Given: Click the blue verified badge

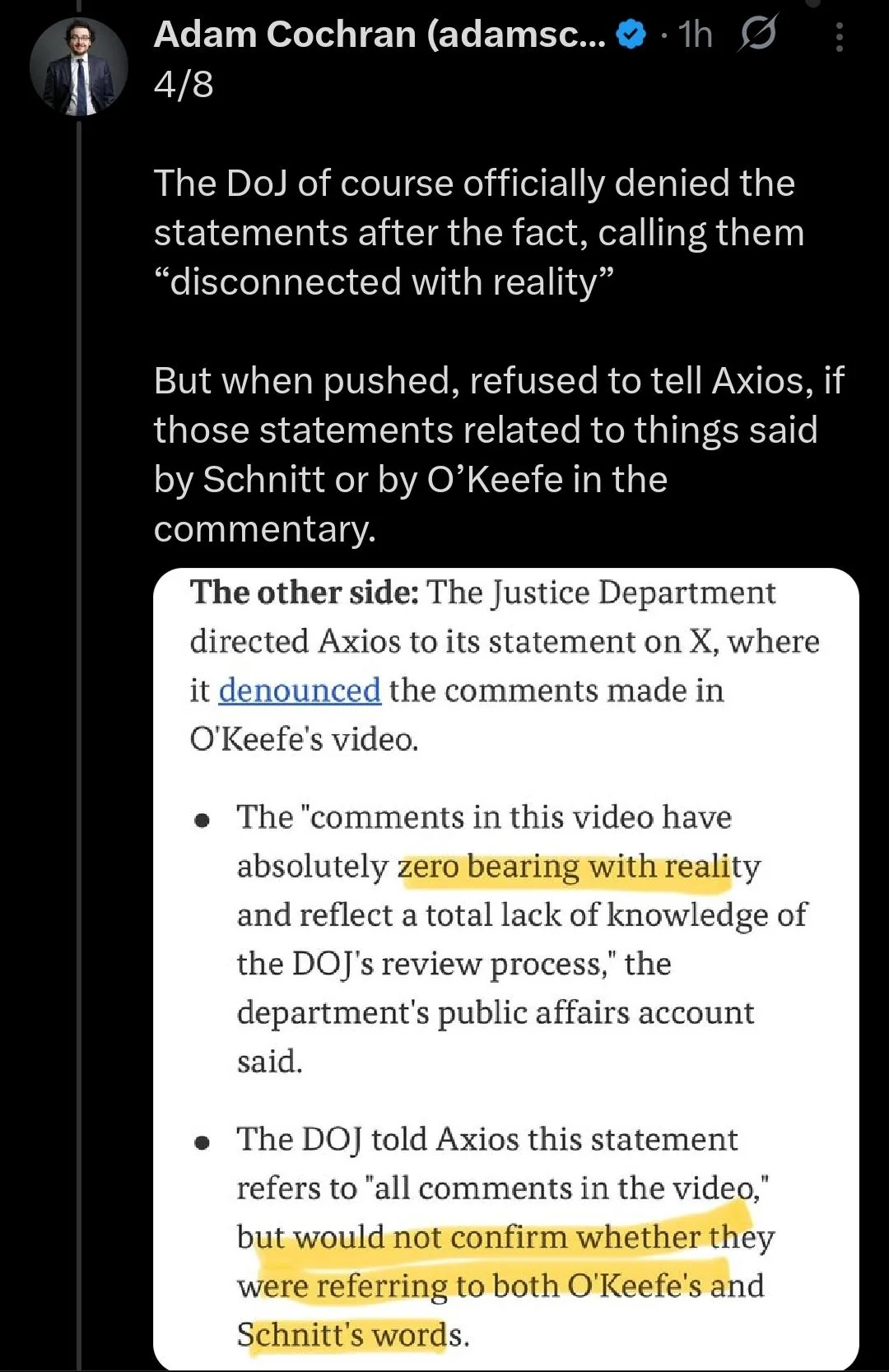Looking at the screenshot, I should [x=631, y=35].
